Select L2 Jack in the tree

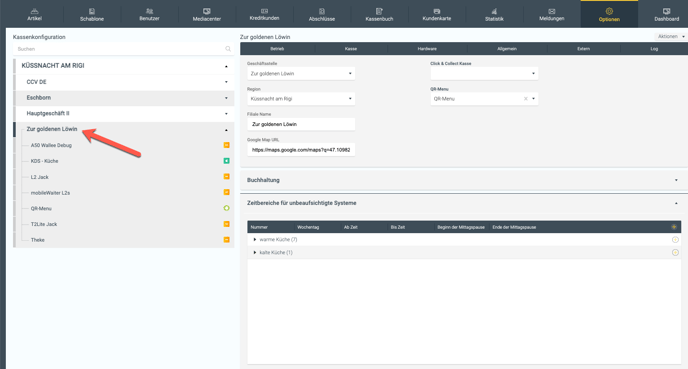[x=39, y=177]
